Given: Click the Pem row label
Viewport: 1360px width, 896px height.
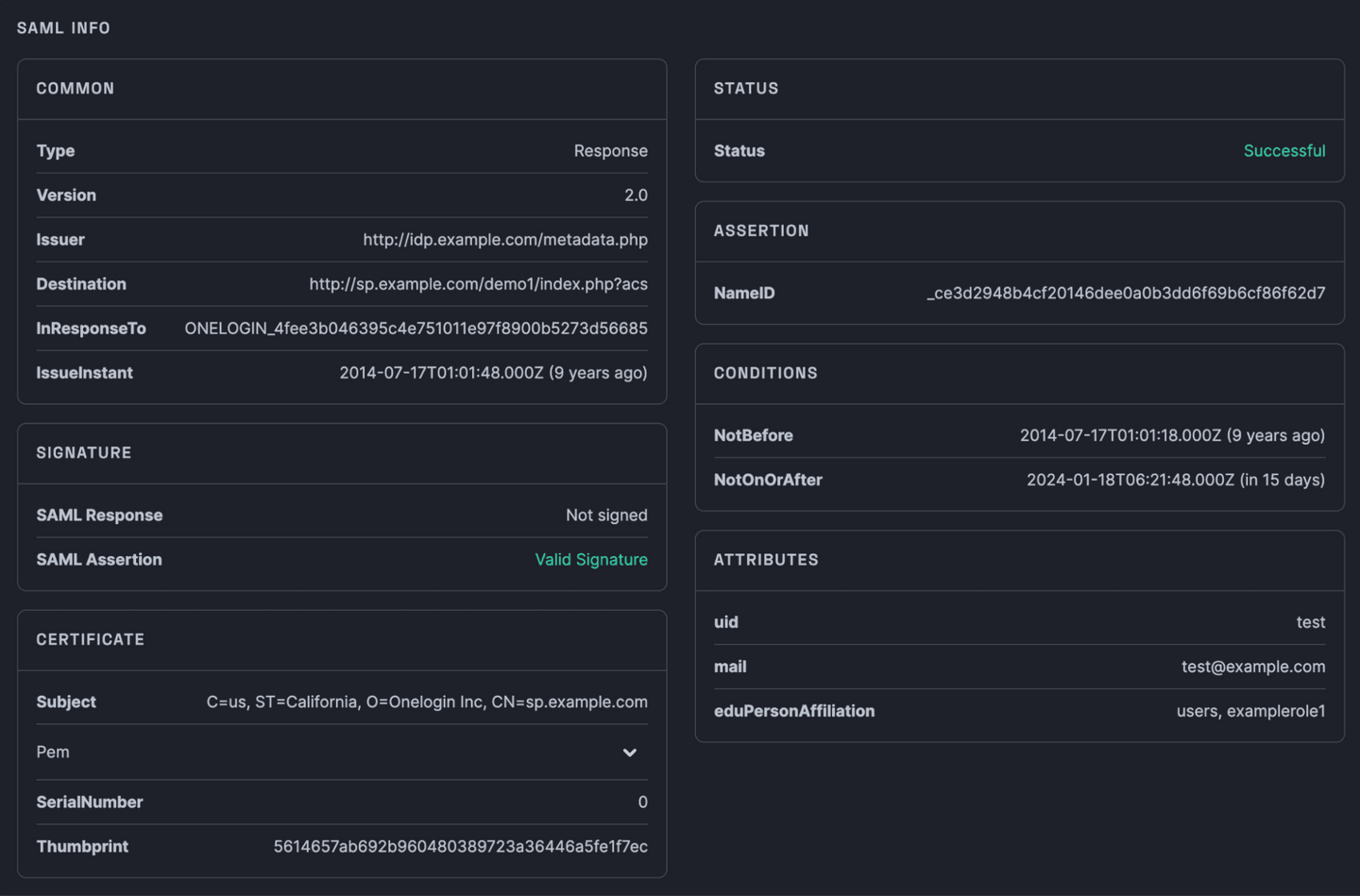Looking at the screenshot, I should point(53,752).
